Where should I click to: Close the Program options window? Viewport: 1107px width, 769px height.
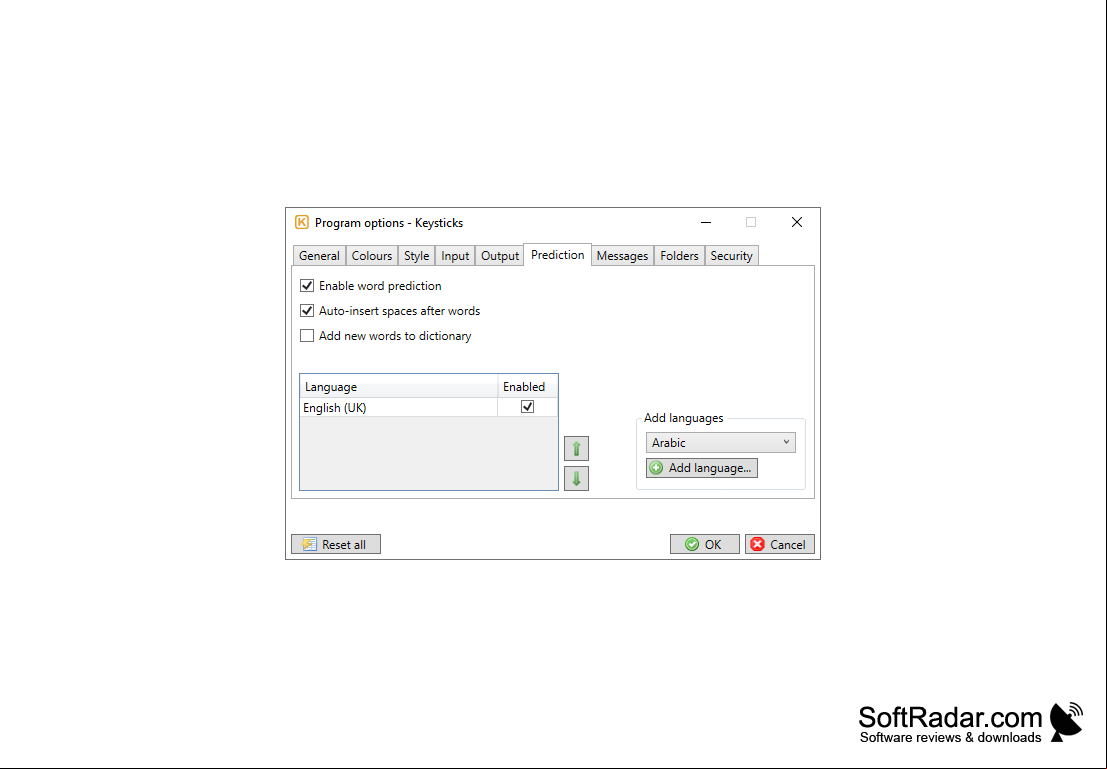tap(797, 222)
